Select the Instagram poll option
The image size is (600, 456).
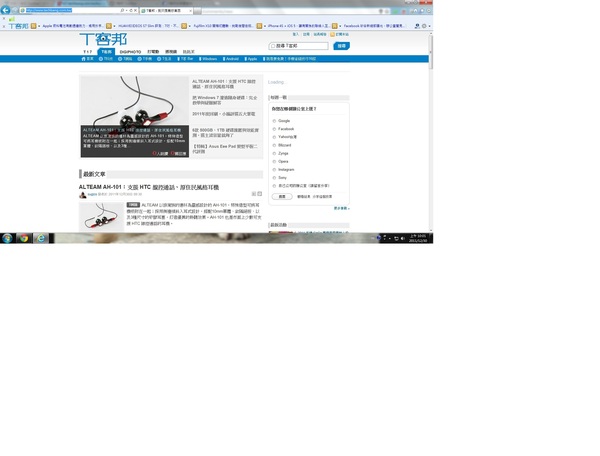[275, 169]
